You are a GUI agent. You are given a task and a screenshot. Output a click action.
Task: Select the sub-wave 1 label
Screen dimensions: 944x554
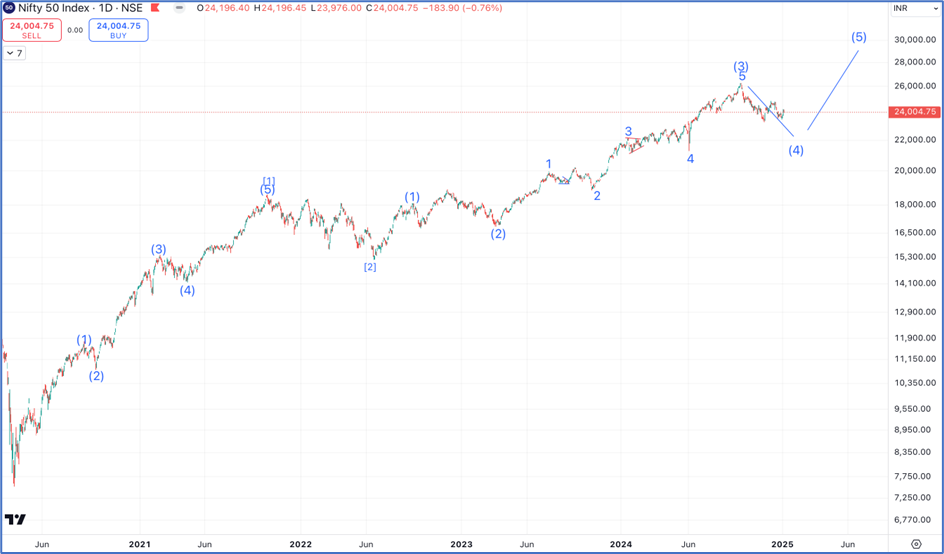tap(548, 164)
